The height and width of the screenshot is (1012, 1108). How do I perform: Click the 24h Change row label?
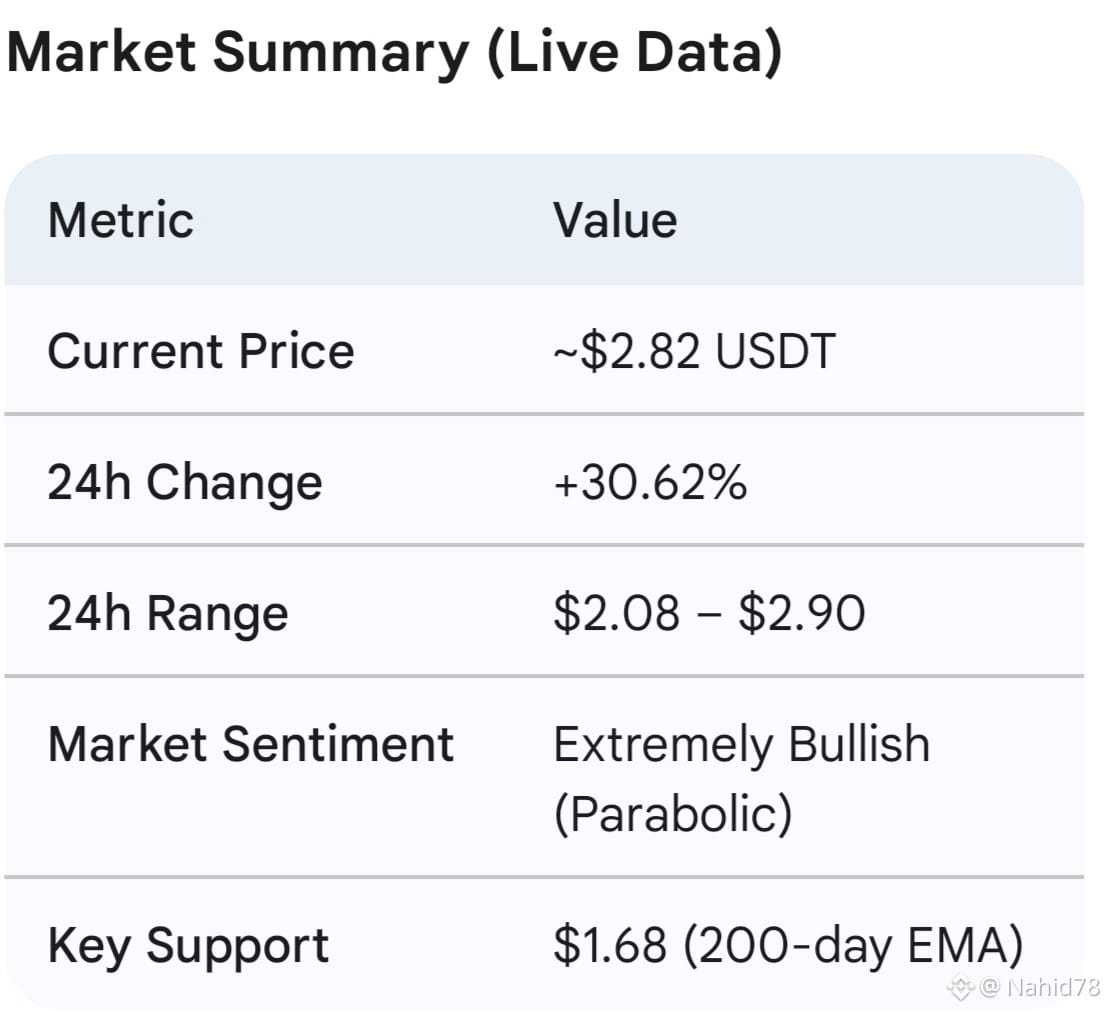(185, 483)
